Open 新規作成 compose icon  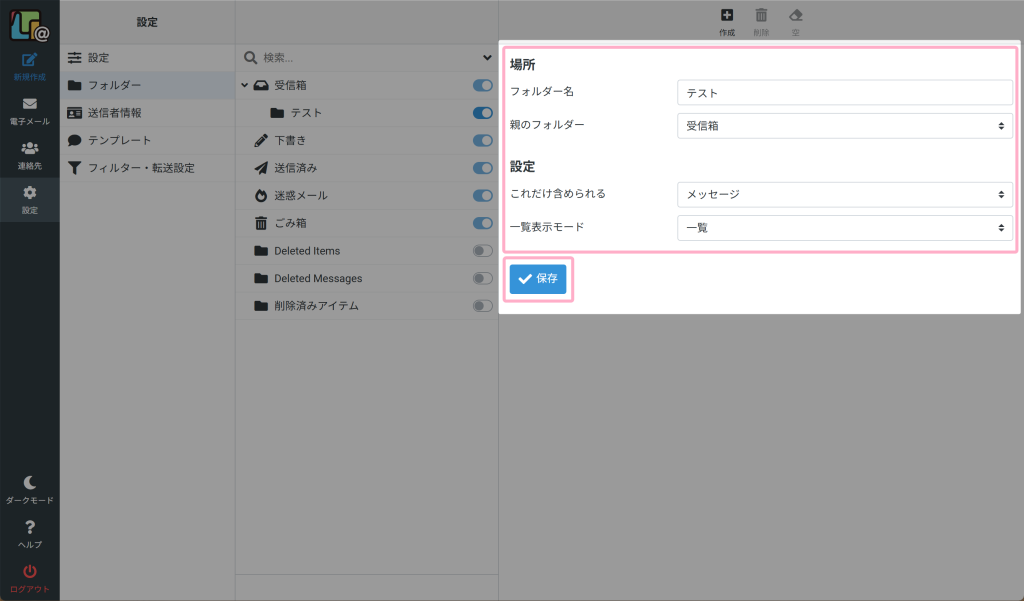[29, 60]
